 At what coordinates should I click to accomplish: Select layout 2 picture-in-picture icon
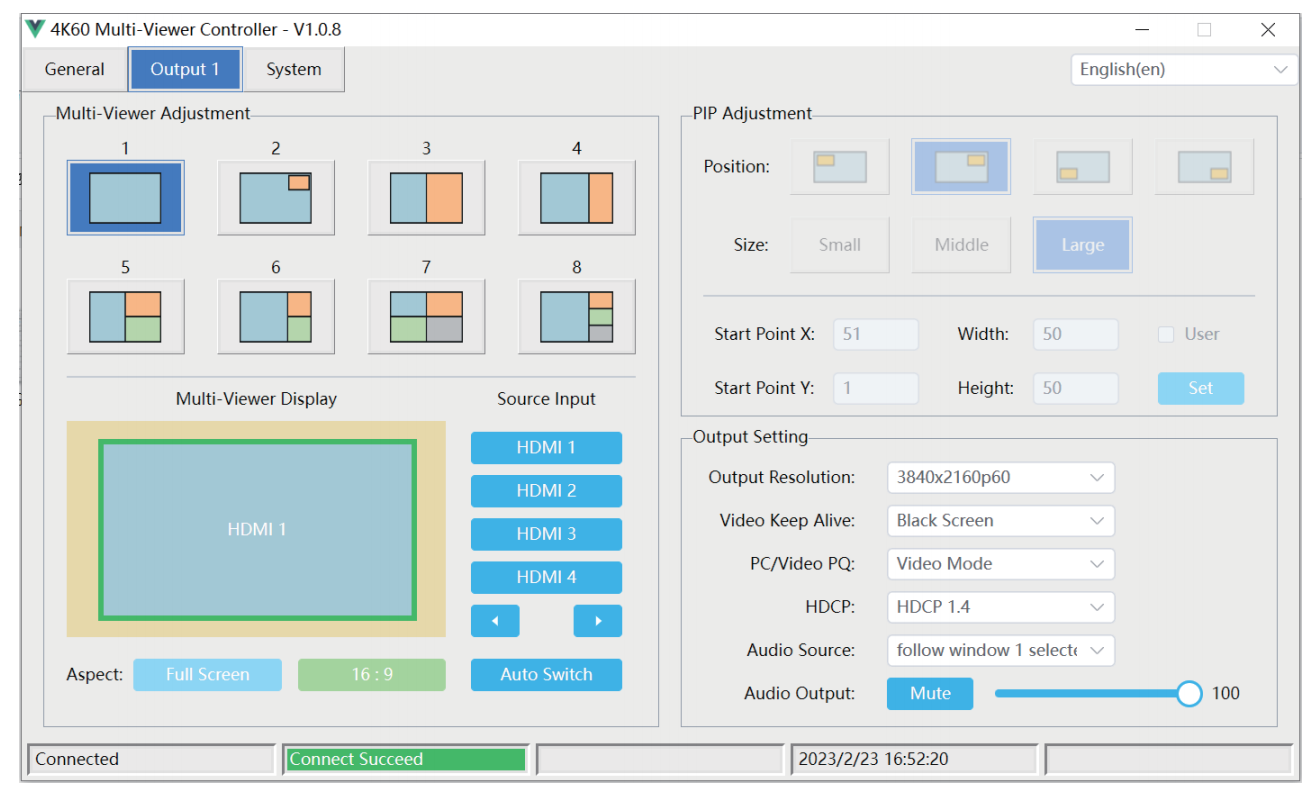[x=276, y=197]
